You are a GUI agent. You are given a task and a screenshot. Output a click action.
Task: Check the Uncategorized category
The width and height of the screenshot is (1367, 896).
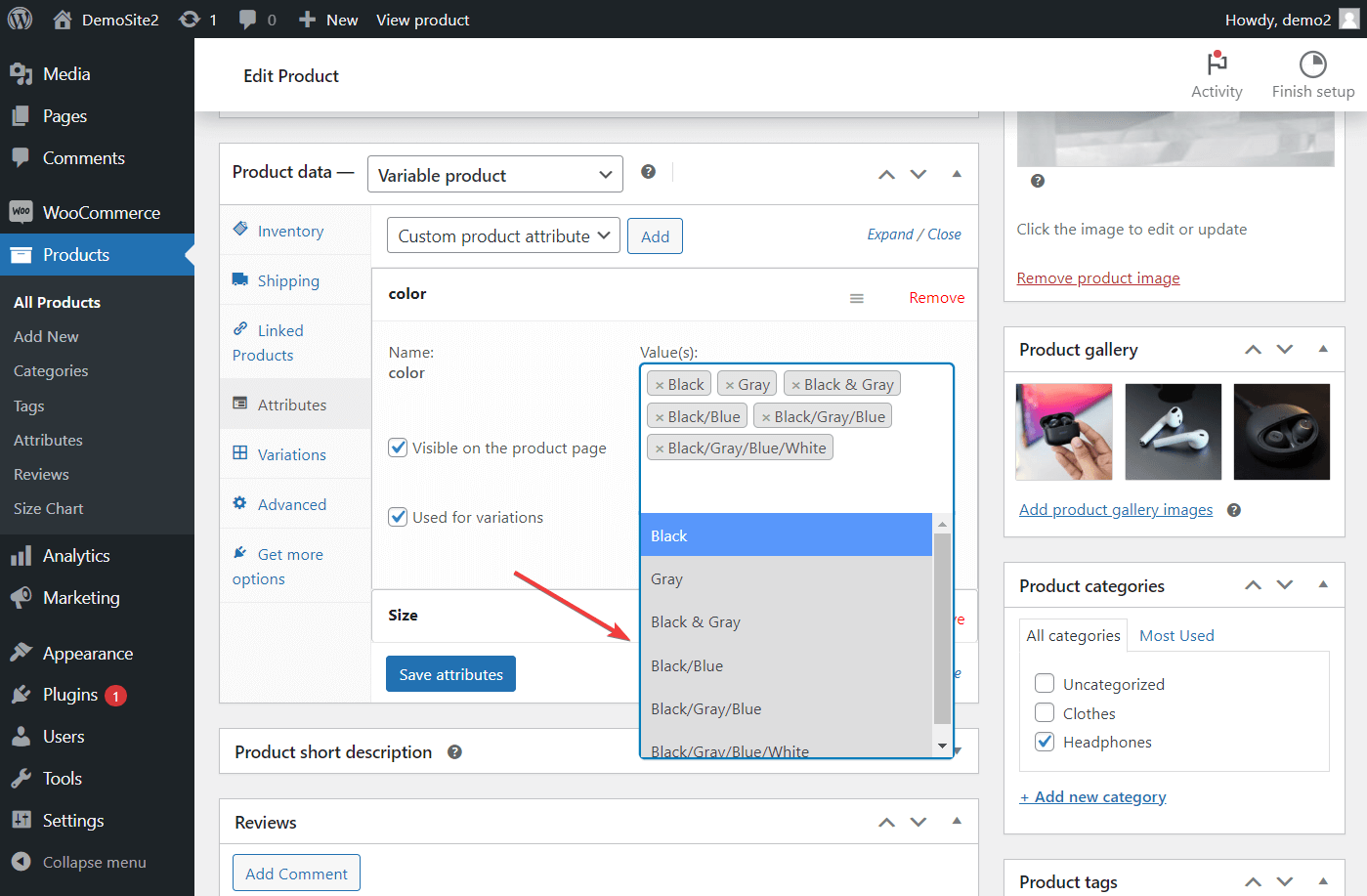(x=1045, y=684)
